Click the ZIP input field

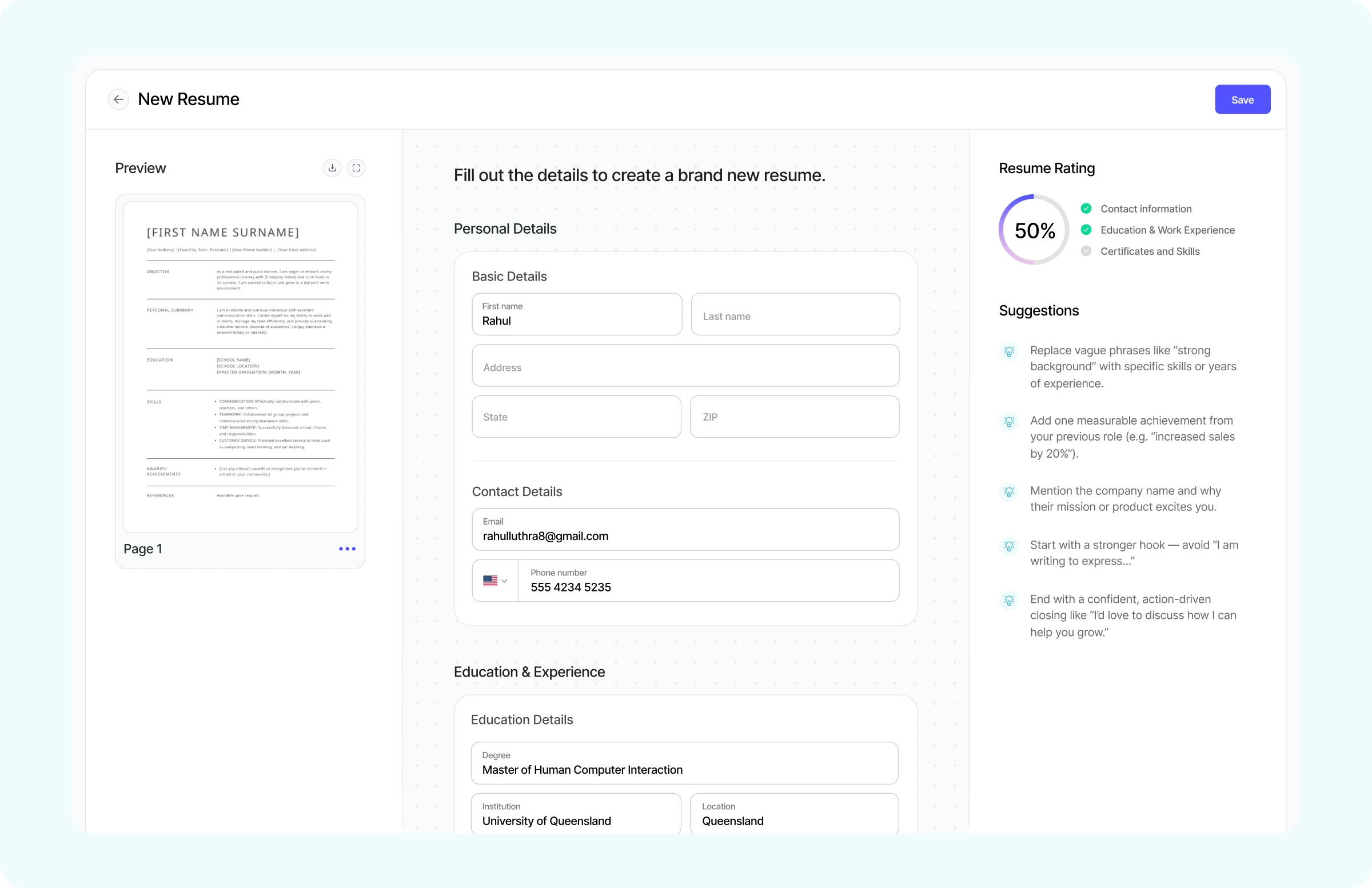(x=794, y=417)
